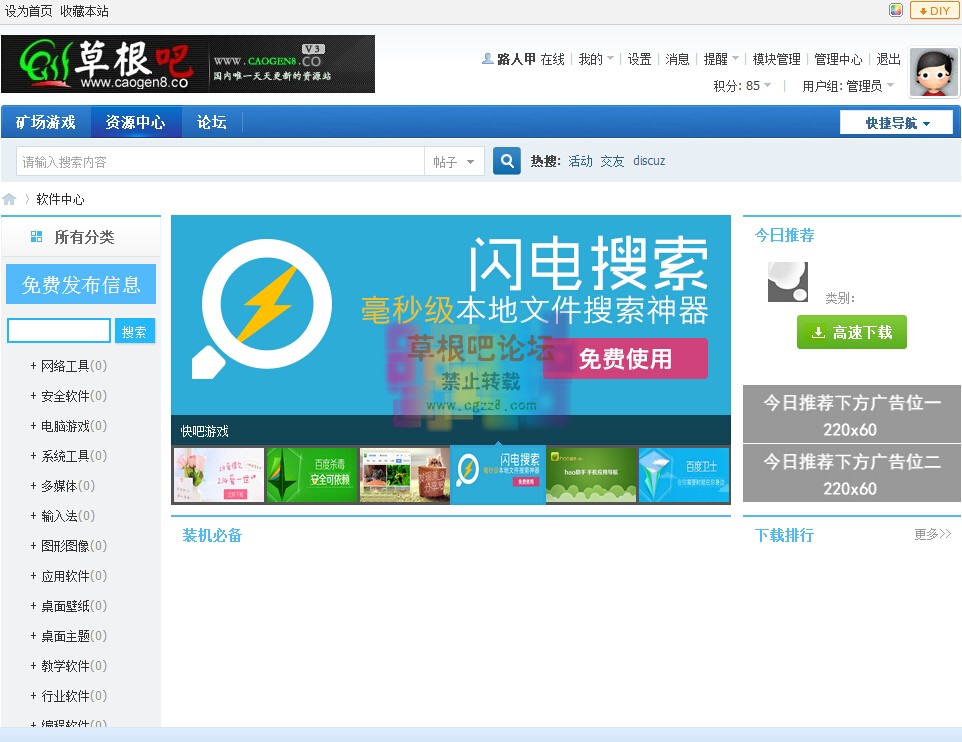Select 设置 in the user menu

click(639, 58)
